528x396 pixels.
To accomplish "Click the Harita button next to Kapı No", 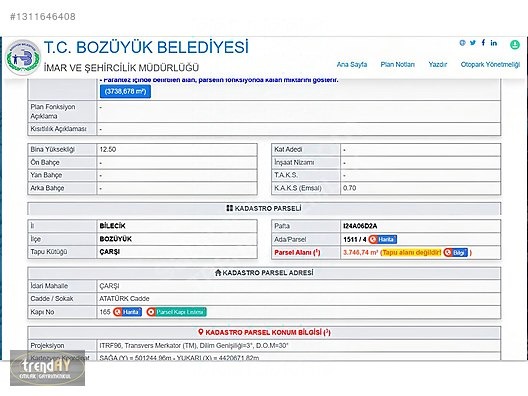I will coord(127,312).
